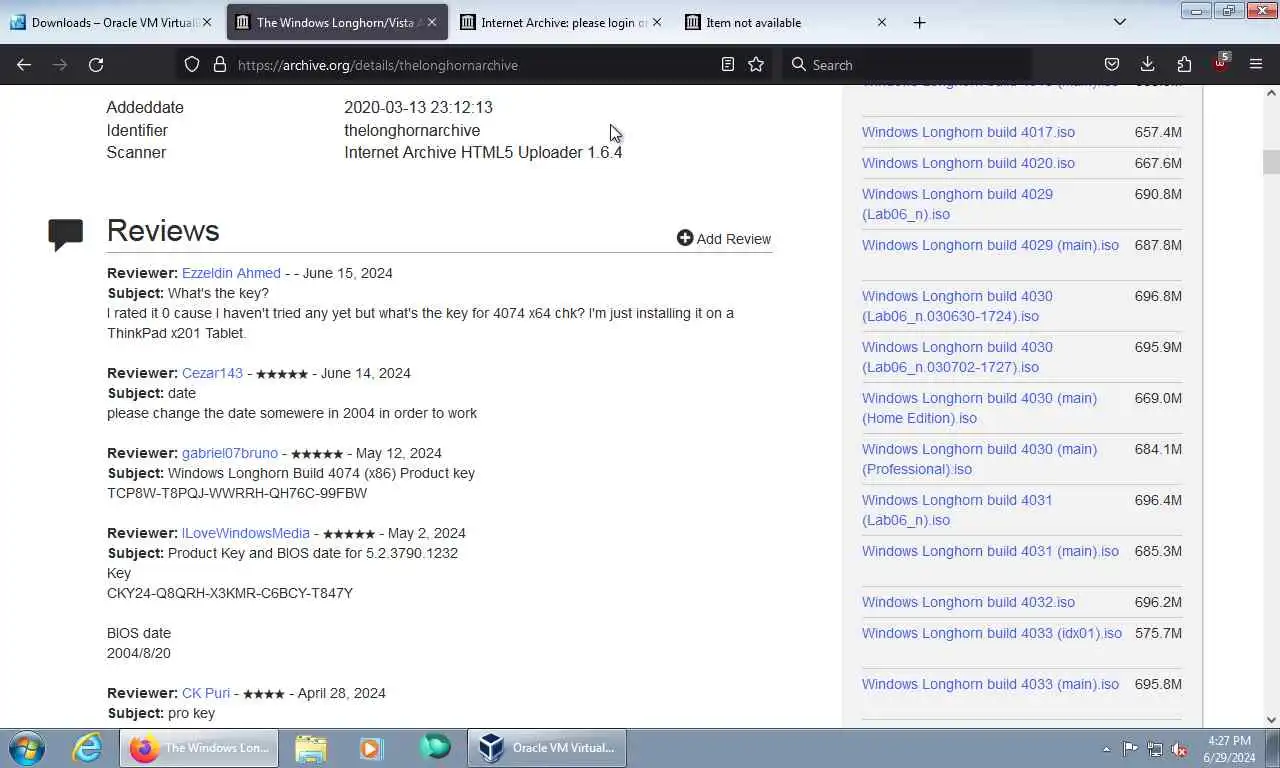Download Longhorn build 4031 (main).iso
The width and height of the screenshot is (1280, 768).
[990, 551]
